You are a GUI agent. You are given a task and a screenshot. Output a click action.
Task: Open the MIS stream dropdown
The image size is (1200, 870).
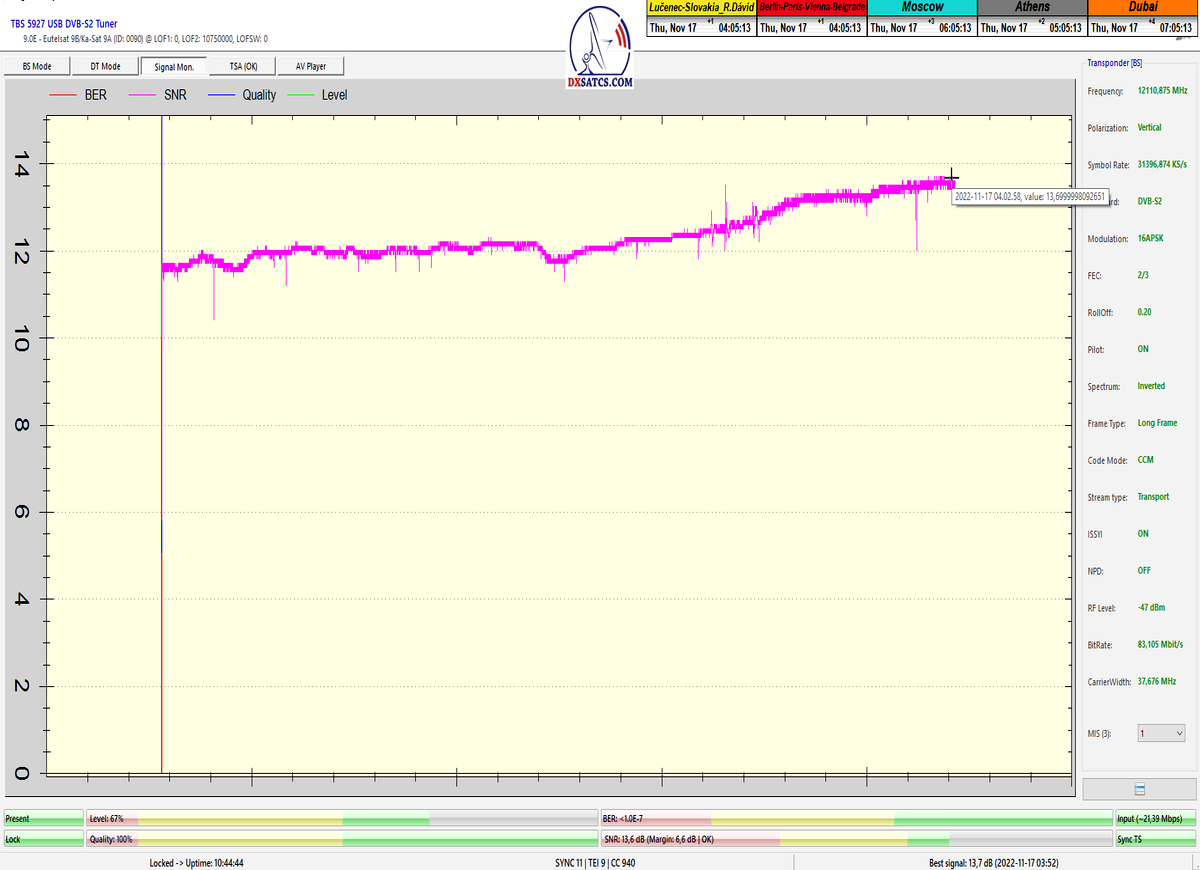[x=1160, y=732]
